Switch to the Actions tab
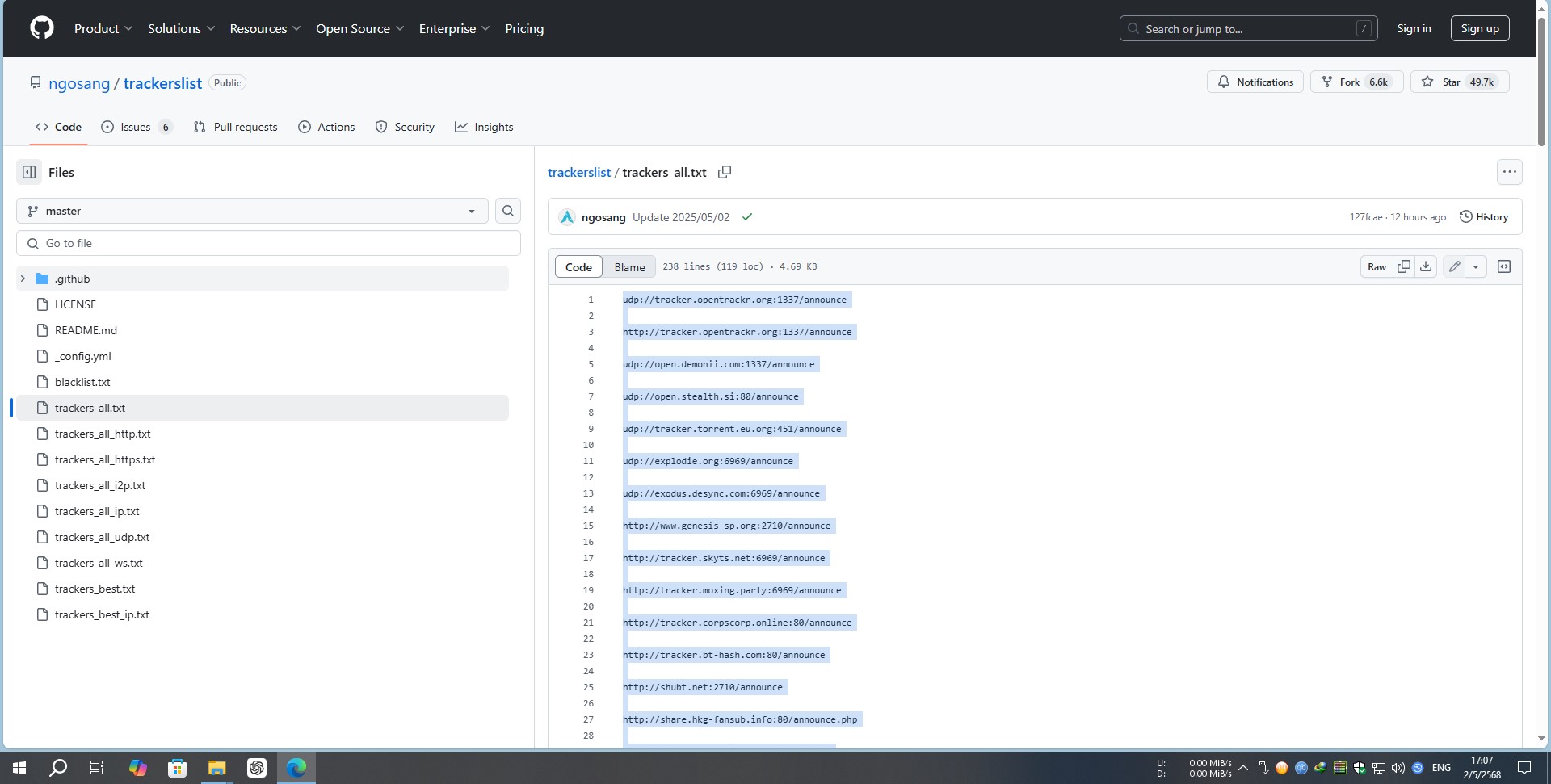The width and height of the screenshot is (1551, 784). click(326, 127)
